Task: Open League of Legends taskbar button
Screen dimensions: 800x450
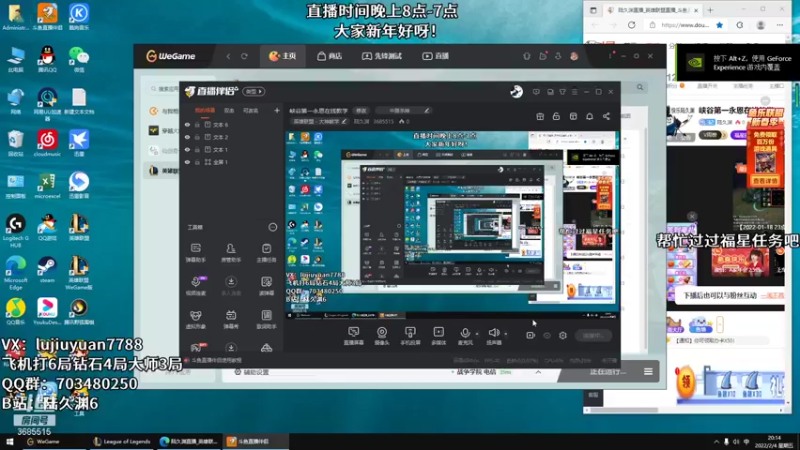Action: tap(122, 441)
